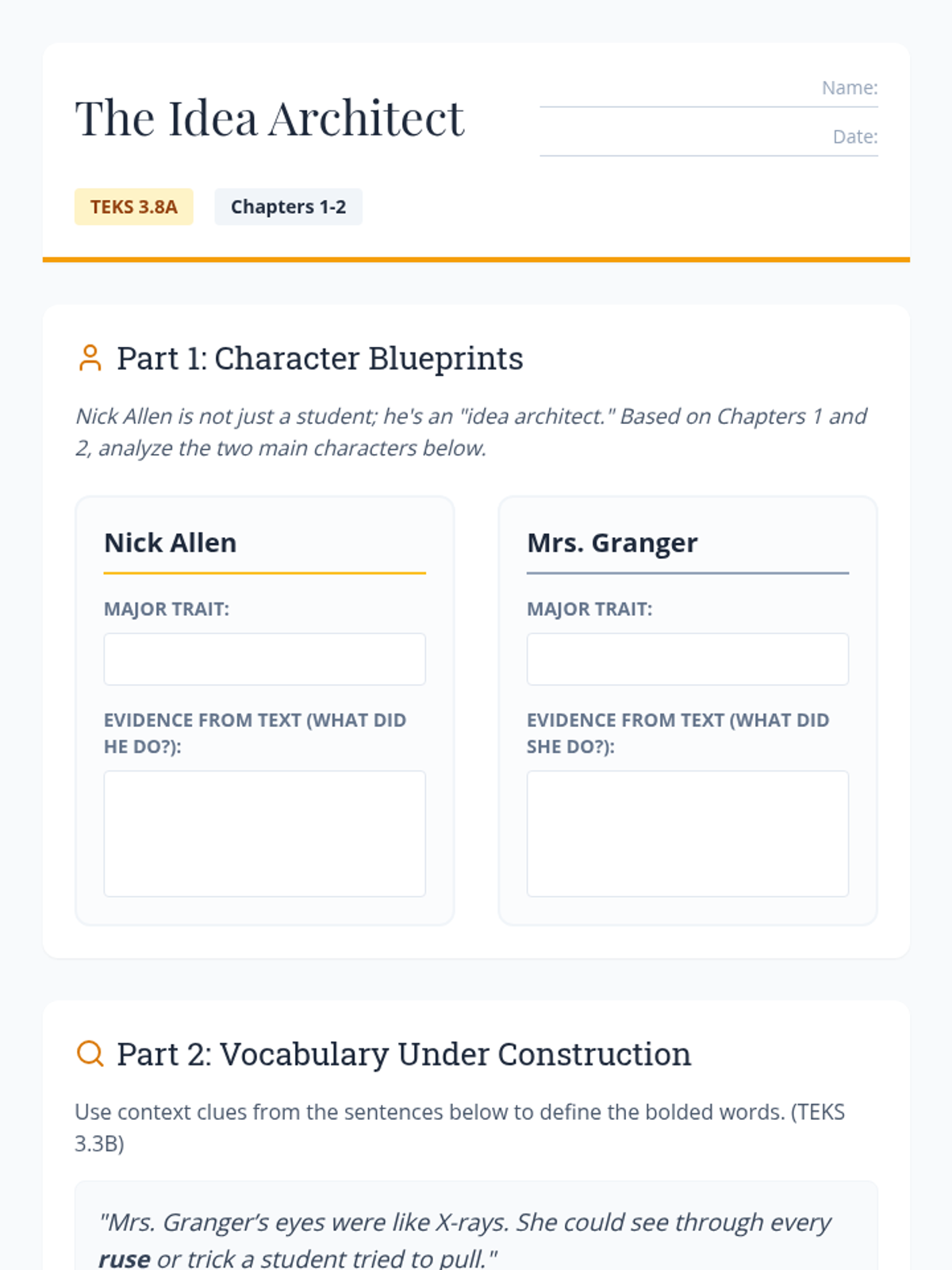Click Mrs. Granger's Major Trait box
The image size is (952, 1270).
click(x=688, y=659)
